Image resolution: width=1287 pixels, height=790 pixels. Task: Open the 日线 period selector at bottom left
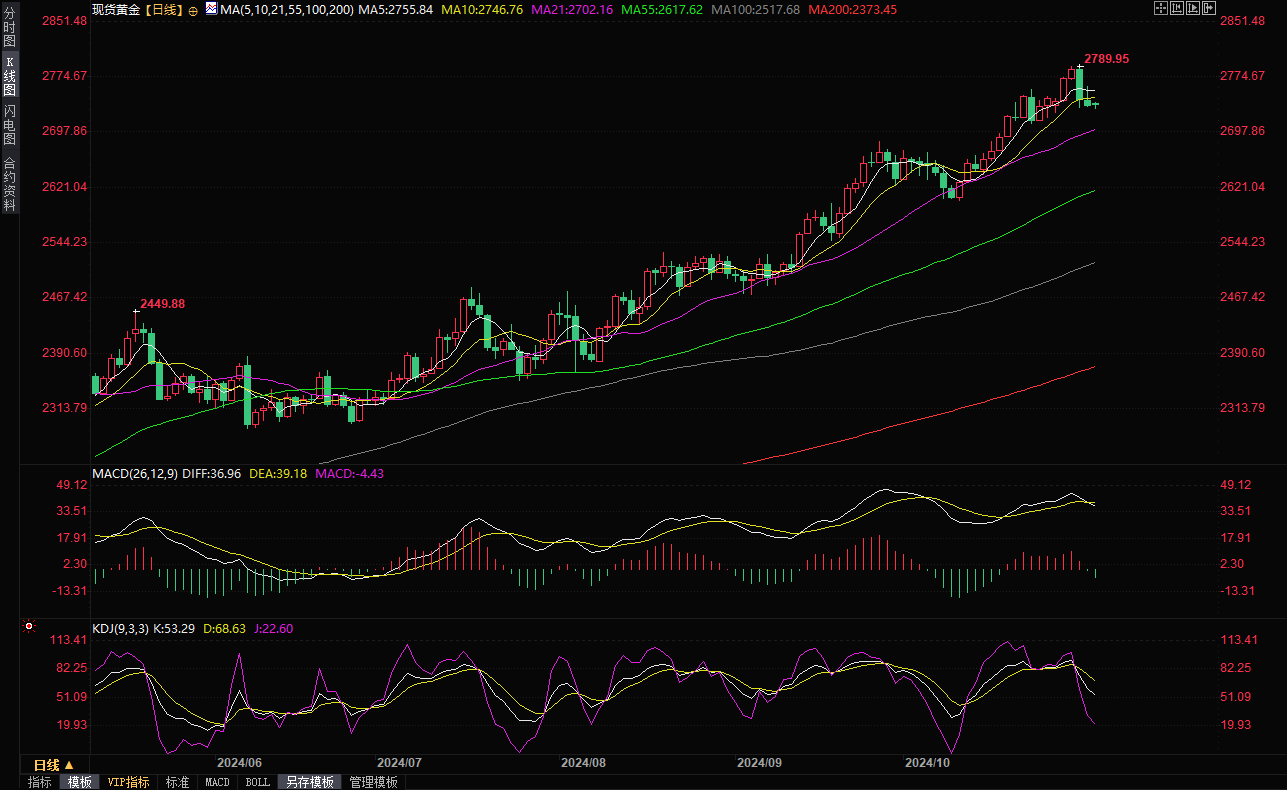pos(55,765)
